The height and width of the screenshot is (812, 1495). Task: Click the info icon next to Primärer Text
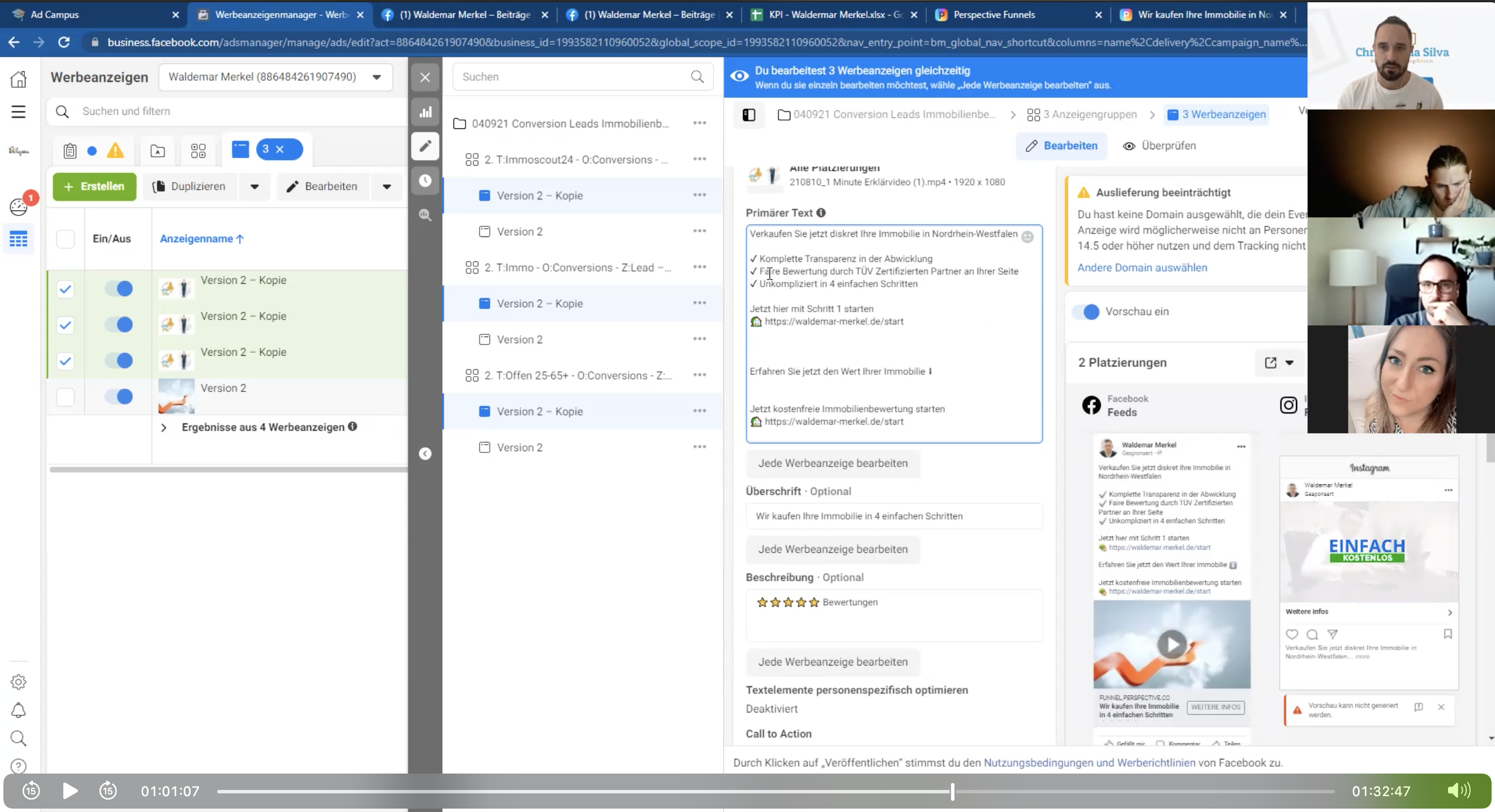coord(821,213)
